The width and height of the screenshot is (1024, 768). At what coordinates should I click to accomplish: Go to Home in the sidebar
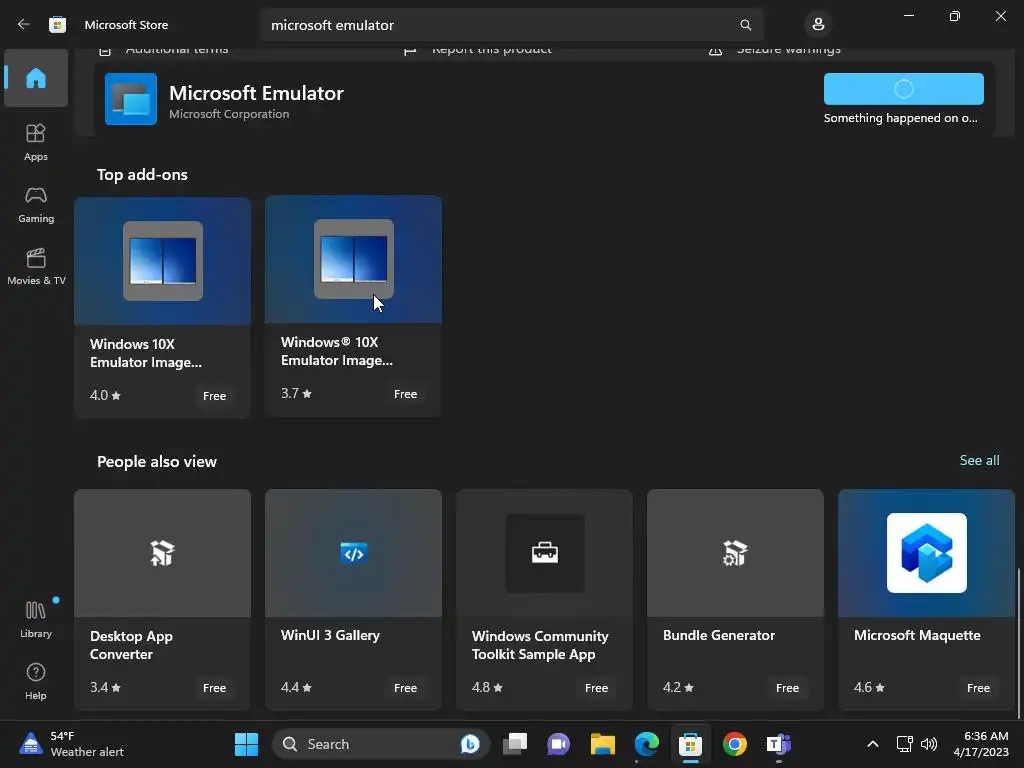[36, 78]
